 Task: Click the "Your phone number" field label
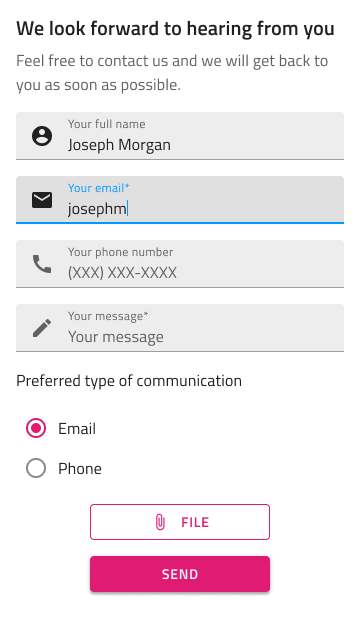coord(120,252)
